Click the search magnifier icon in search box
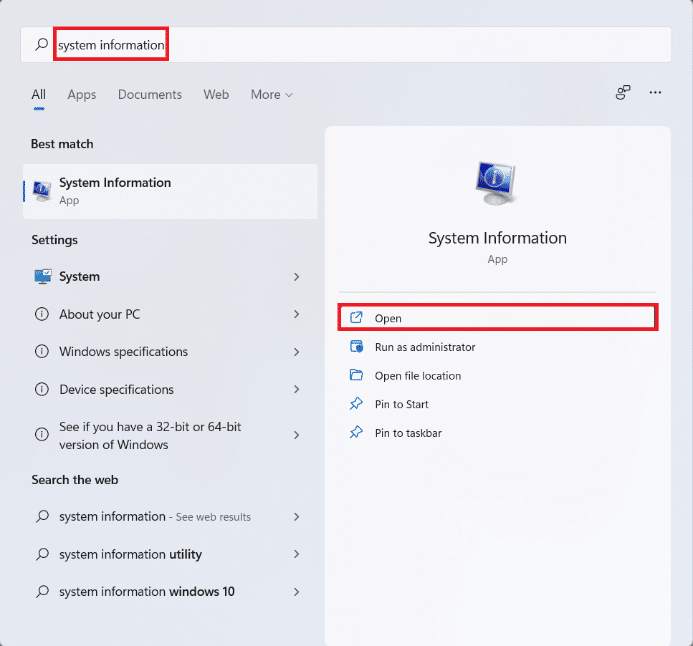The height and width of the screenshot is (646, 693). pyautogui.click(x=41, y=45)
